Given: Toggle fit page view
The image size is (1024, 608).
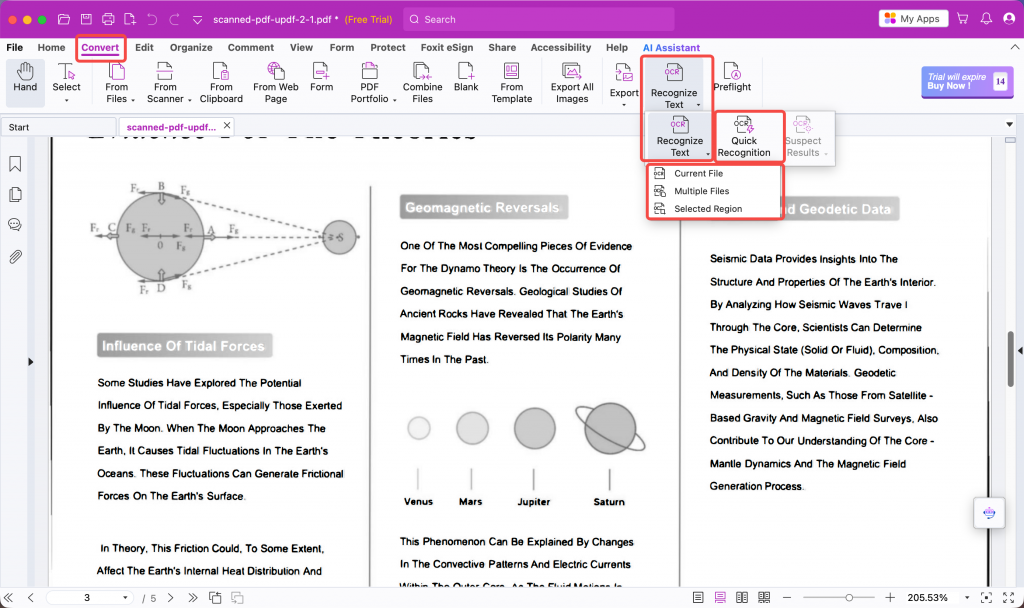Looking at the screenshot, I should pyautogui.click(x=987, y=598).
